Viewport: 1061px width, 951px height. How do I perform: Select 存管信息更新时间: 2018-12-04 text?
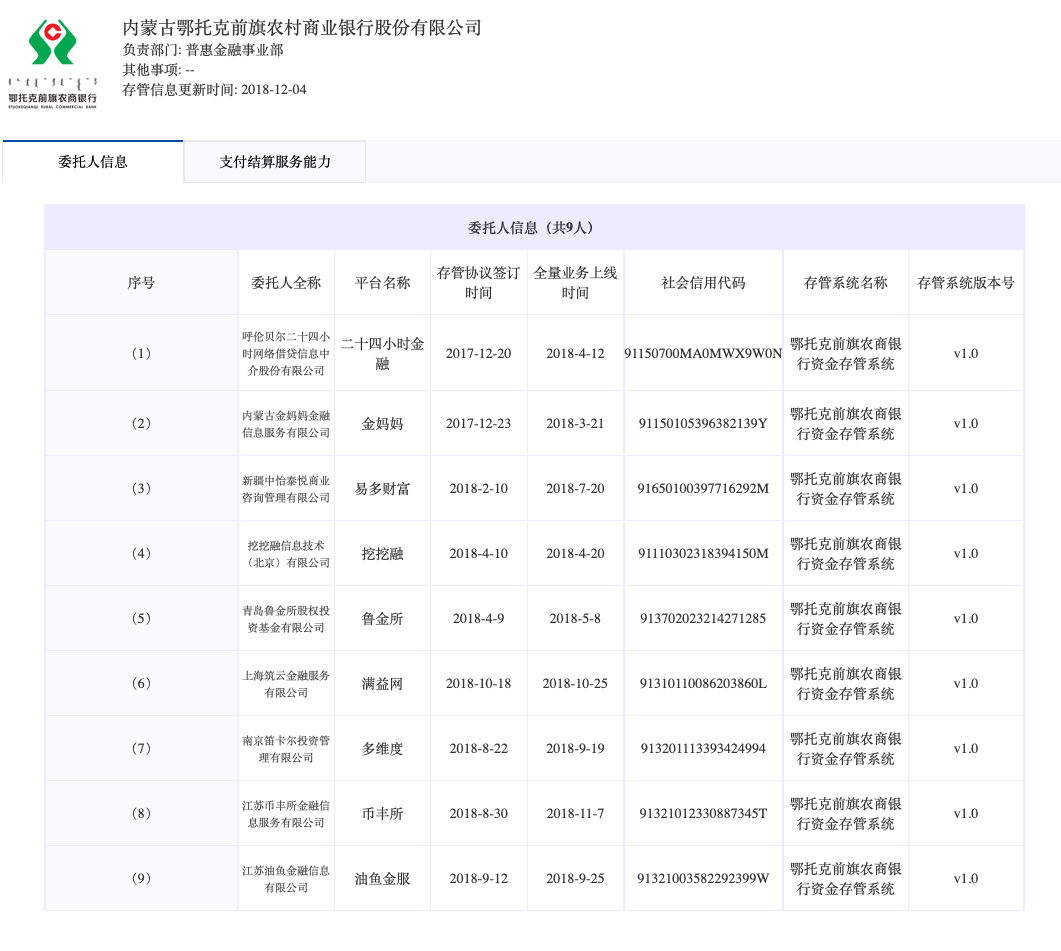pyautogui.click(x=215, y=89)
